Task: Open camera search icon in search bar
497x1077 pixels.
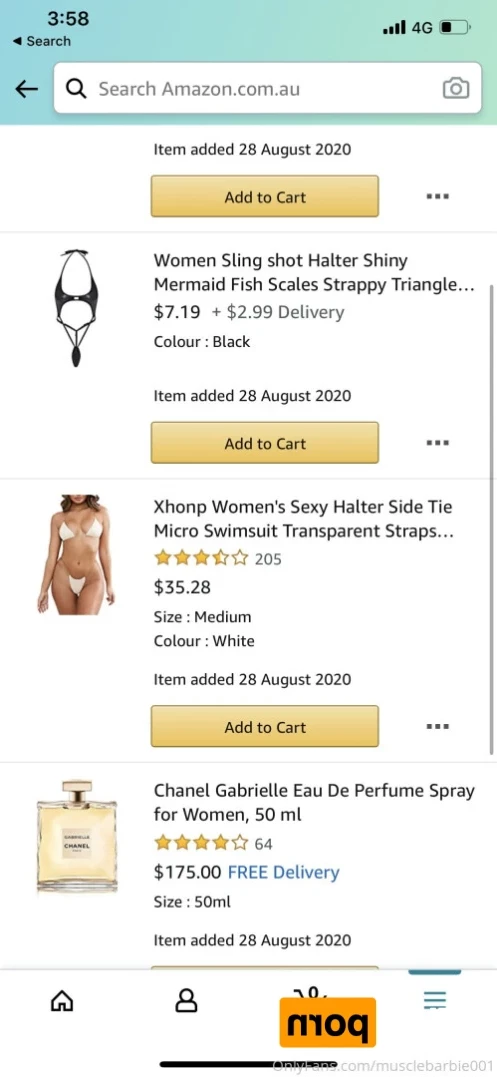Action: click(456, 89)
